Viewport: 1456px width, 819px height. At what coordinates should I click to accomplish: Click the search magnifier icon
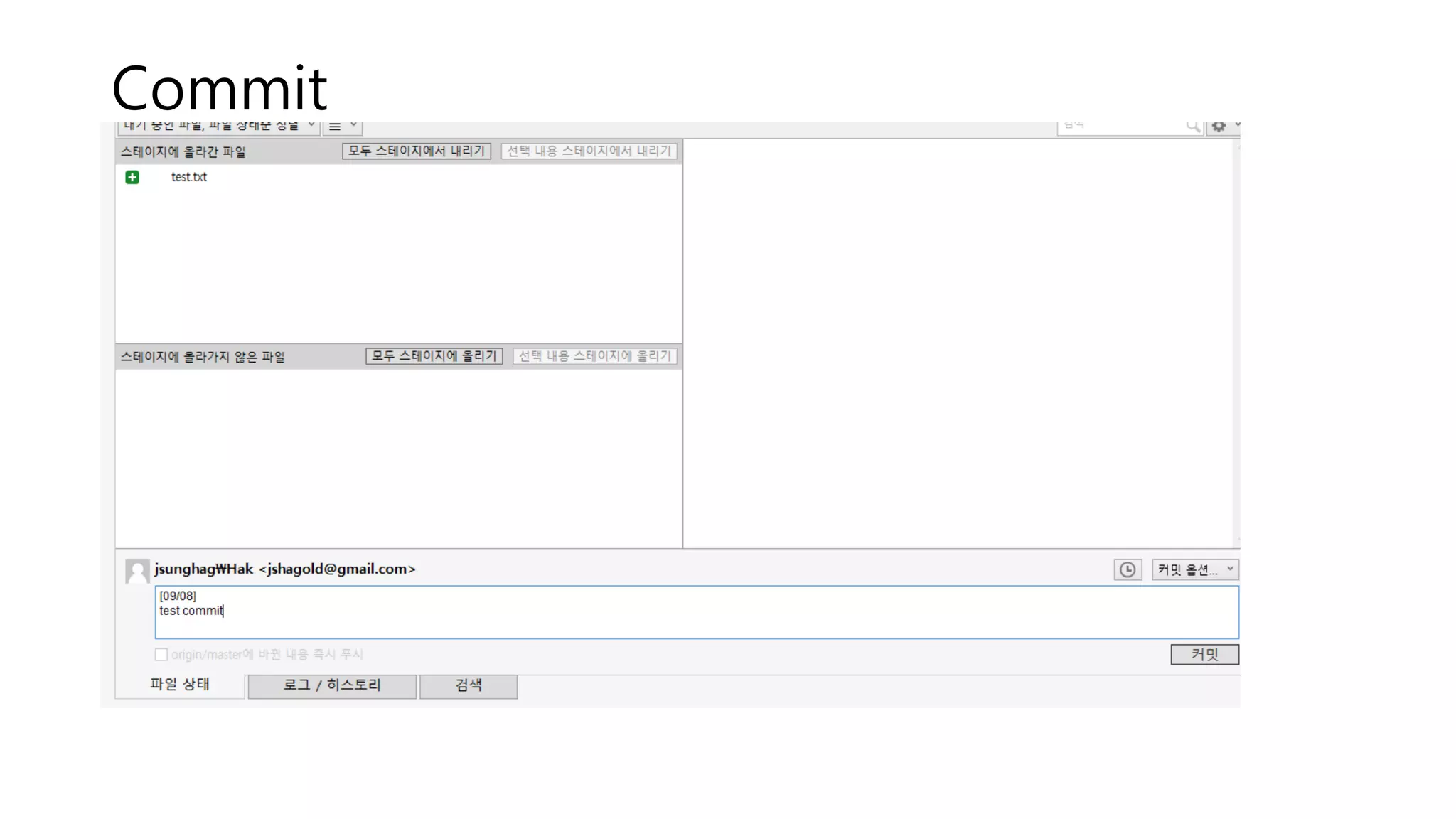[1192, 127]
